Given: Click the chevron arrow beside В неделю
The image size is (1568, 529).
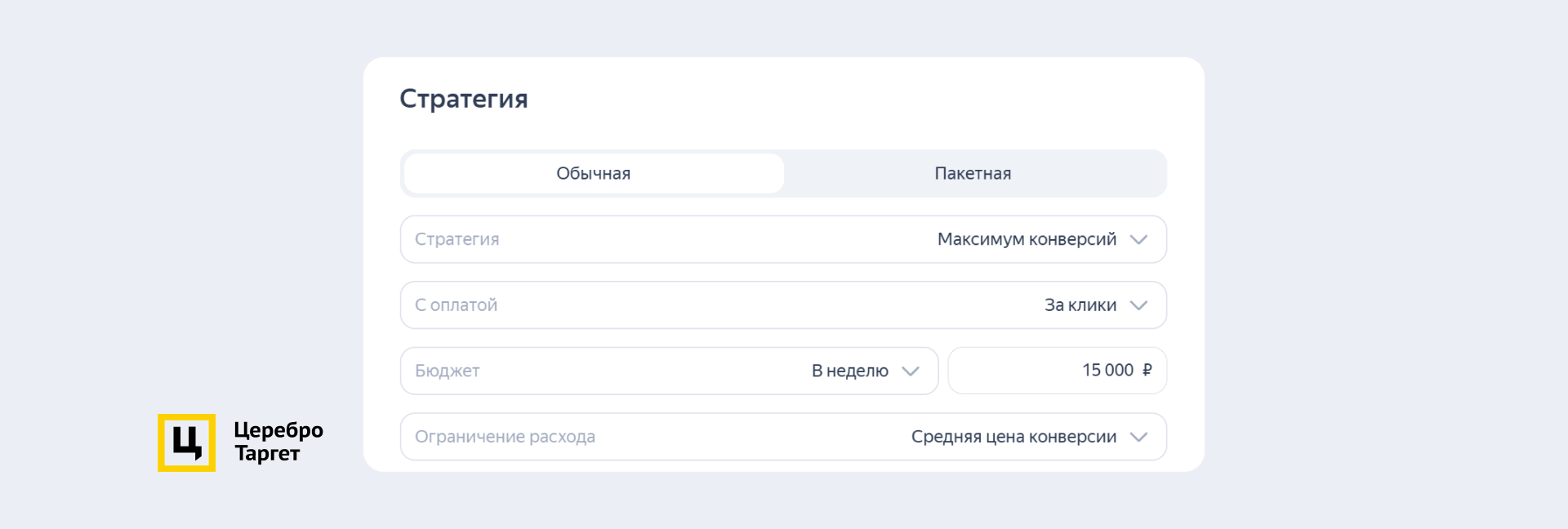Looking at the screenshot, I should (x=911, y=371).
